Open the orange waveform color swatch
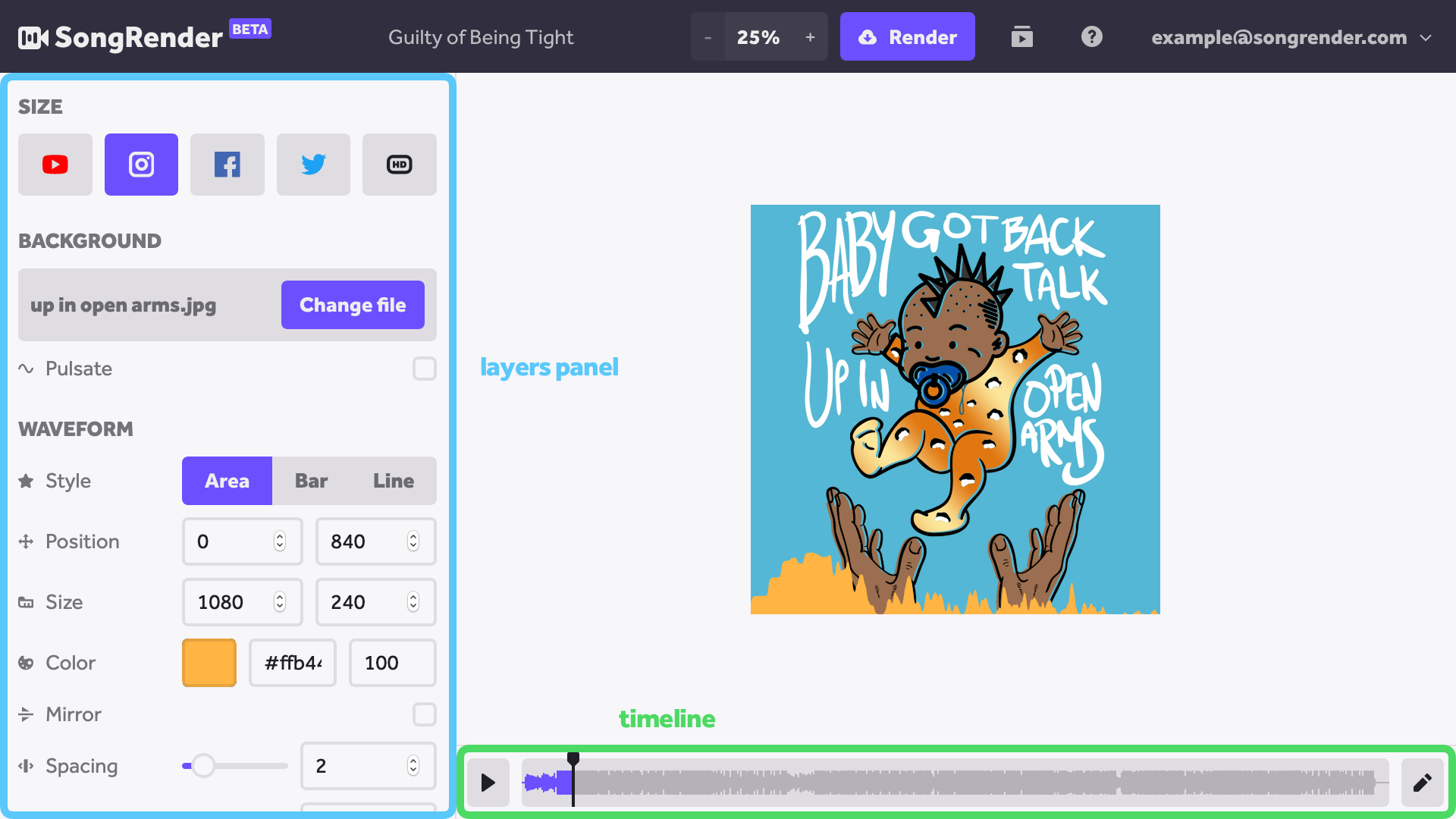This screenshot has width=1456, height=819. (x=209, y=663)
